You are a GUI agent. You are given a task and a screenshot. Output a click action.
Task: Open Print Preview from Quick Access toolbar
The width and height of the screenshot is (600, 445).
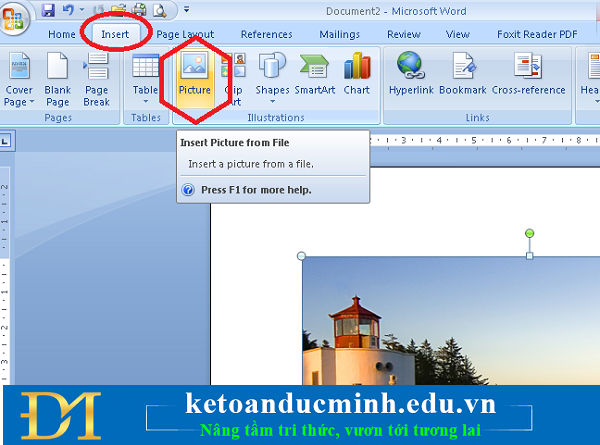pyautogui.click(x=160, y=10)
